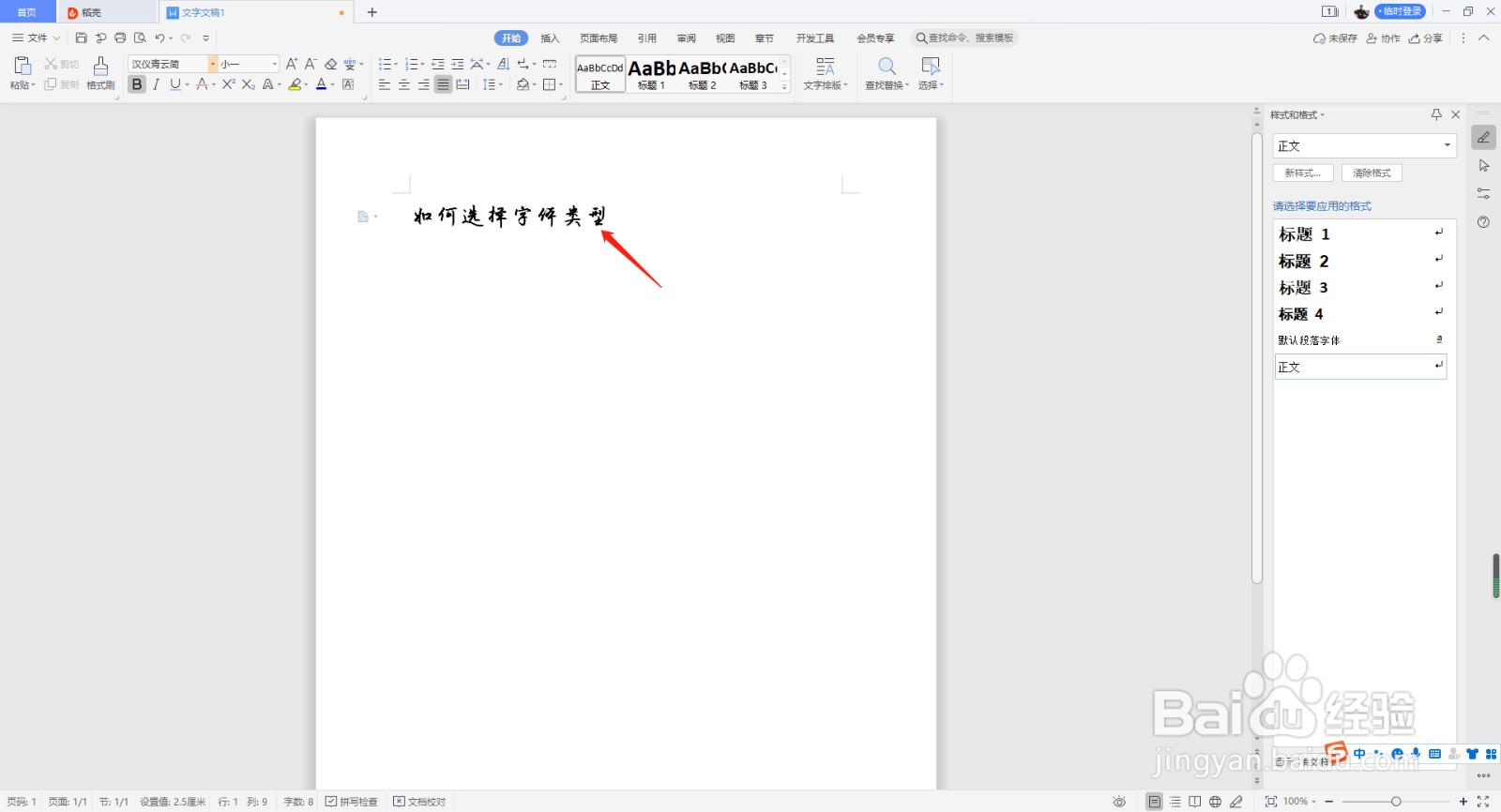Click the pin icon in Styles panel
Viewport: 1501px width, 812px height.
pos(1436,114)
